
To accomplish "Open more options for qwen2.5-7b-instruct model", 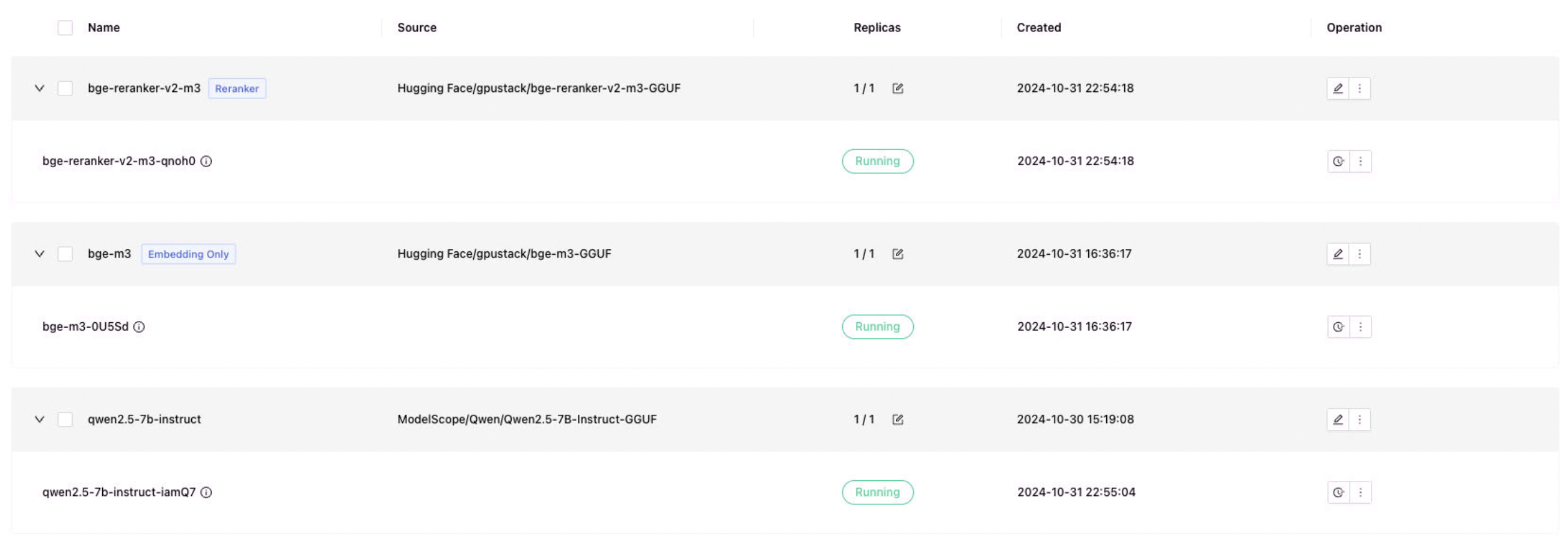I will point(1359,420).
